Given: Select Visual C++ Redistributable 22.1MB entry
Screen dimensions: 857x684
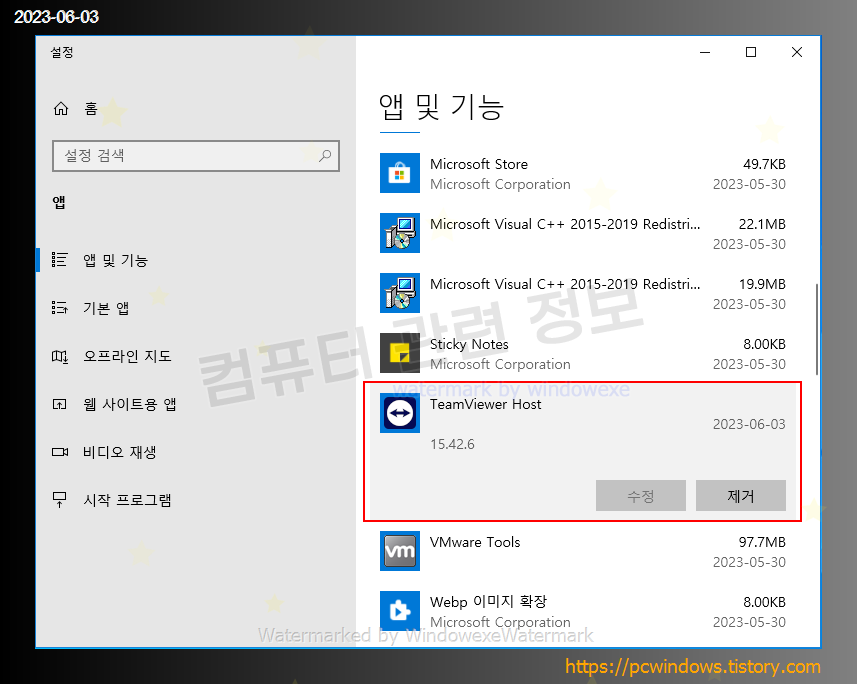Looking at the screenshot, I should click(583, 233).
